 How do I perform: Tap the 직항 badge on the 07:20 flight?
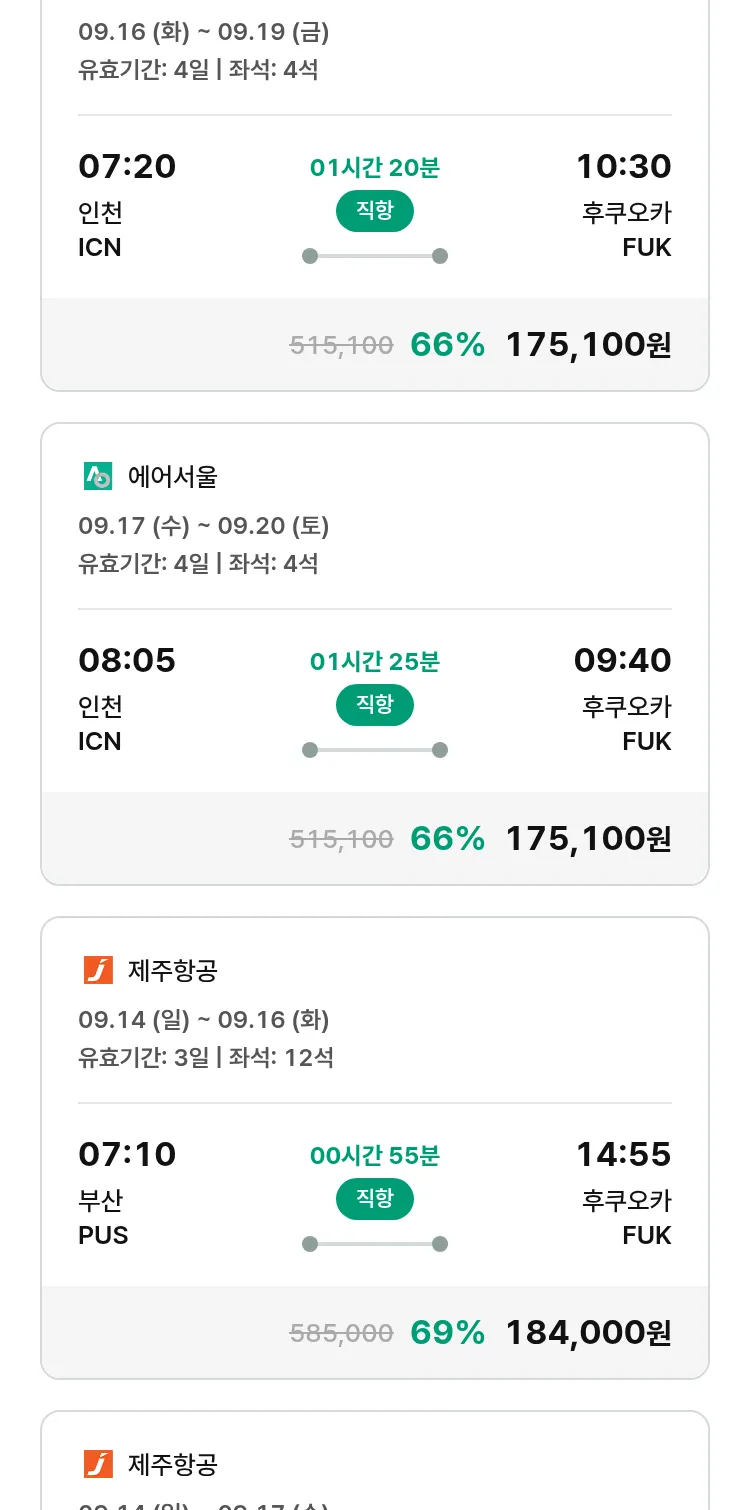coord(374,211)
